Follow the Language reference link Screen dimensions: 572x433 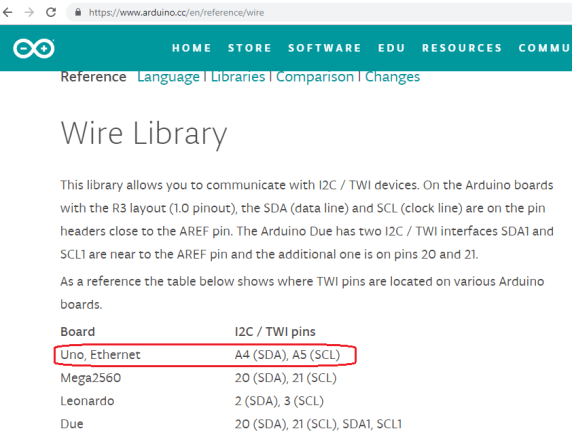(168, 77)
